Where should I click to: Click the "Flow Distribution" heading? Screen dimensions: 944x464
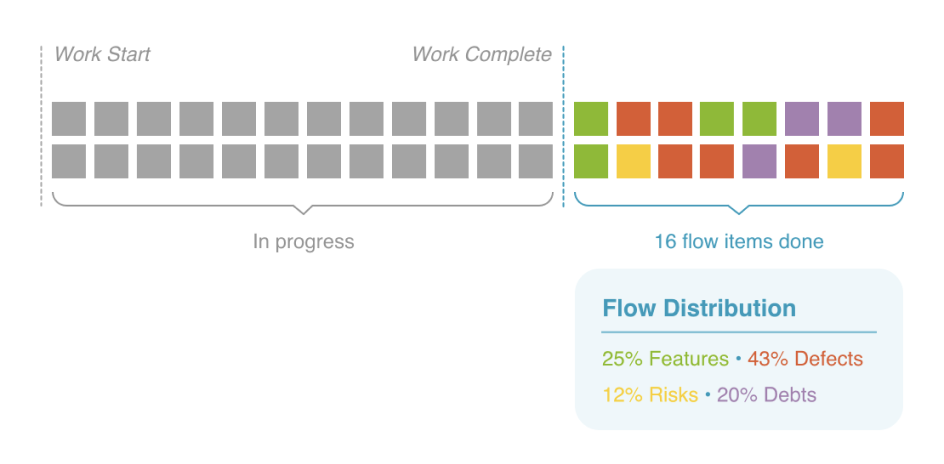point(699,308)
